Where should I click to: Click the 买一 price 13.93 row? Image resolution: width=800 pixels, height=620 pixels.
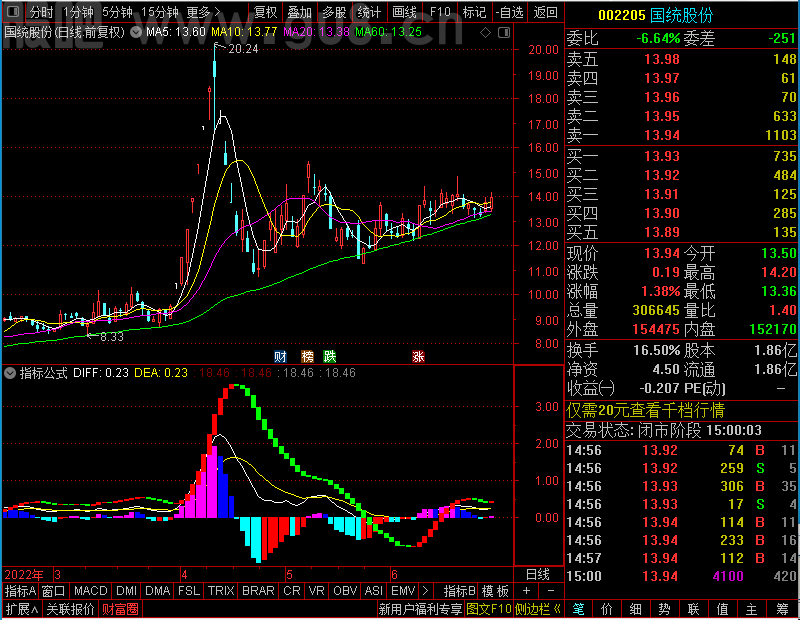coord(682,156)
